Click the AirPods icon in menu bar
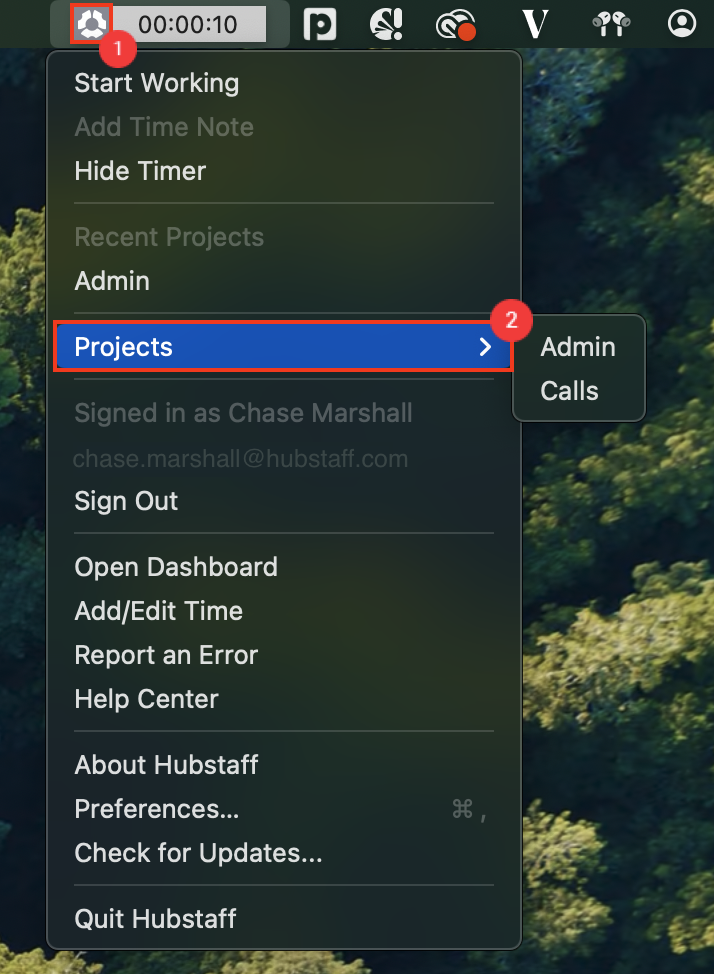The height and width of the screenshot is (974, 714). [x=611, y=24]
